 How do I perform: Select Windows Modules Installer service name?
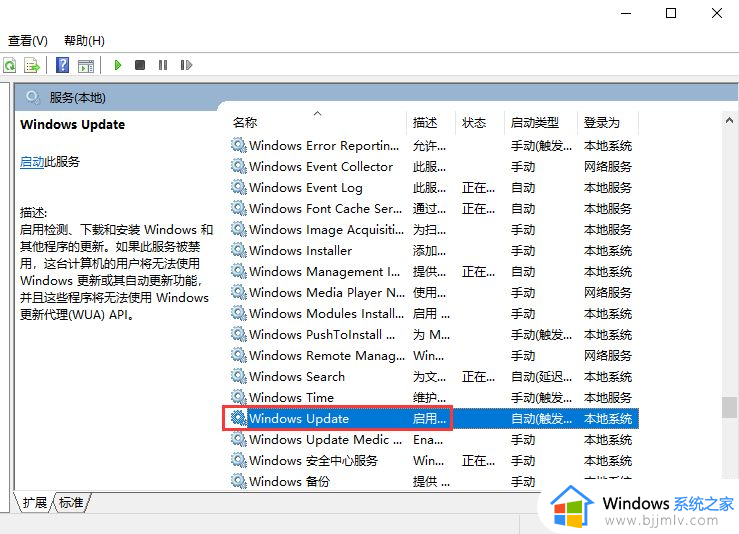coord(327,313)
